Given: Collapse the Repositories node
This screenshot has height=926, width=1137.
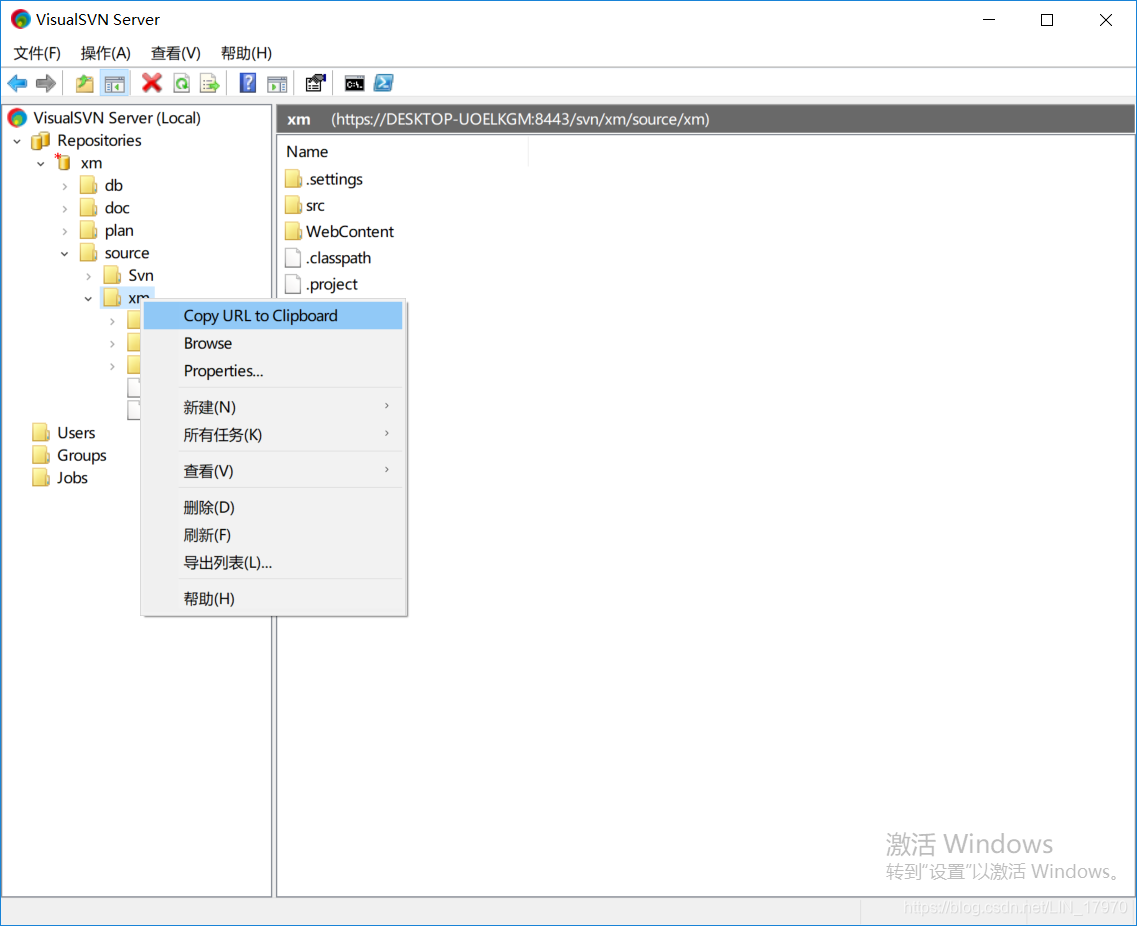Looking at the screenshot, I should [x=17, y=141].
